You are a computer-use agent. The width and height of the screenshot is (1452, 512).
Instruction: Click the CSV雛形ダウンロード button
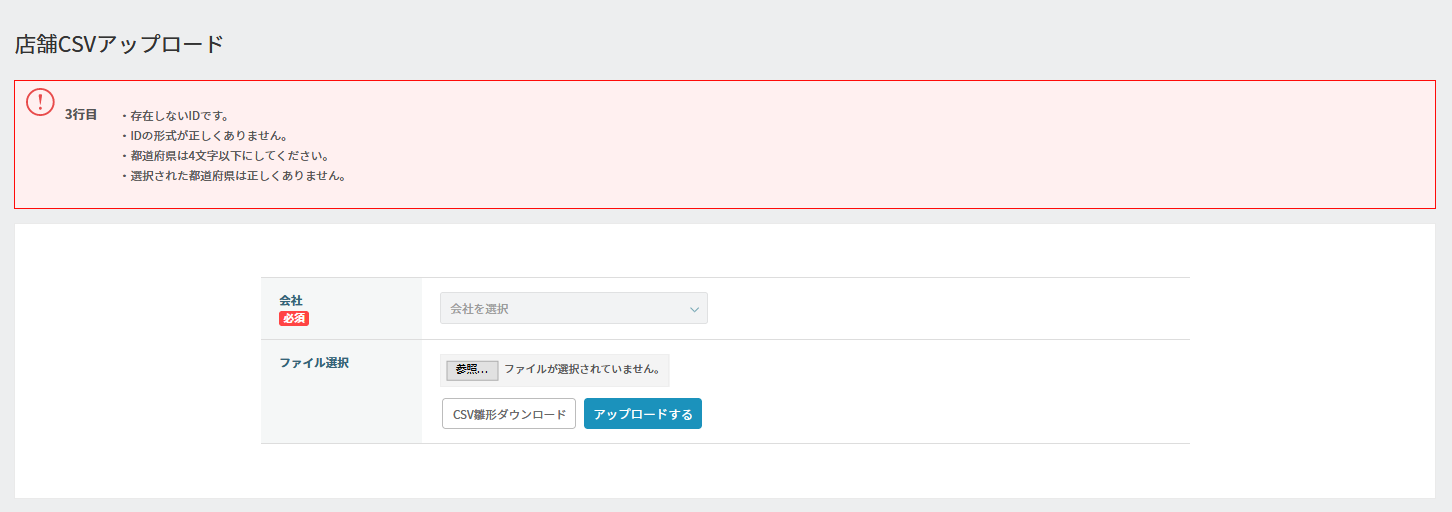[509, 414]
